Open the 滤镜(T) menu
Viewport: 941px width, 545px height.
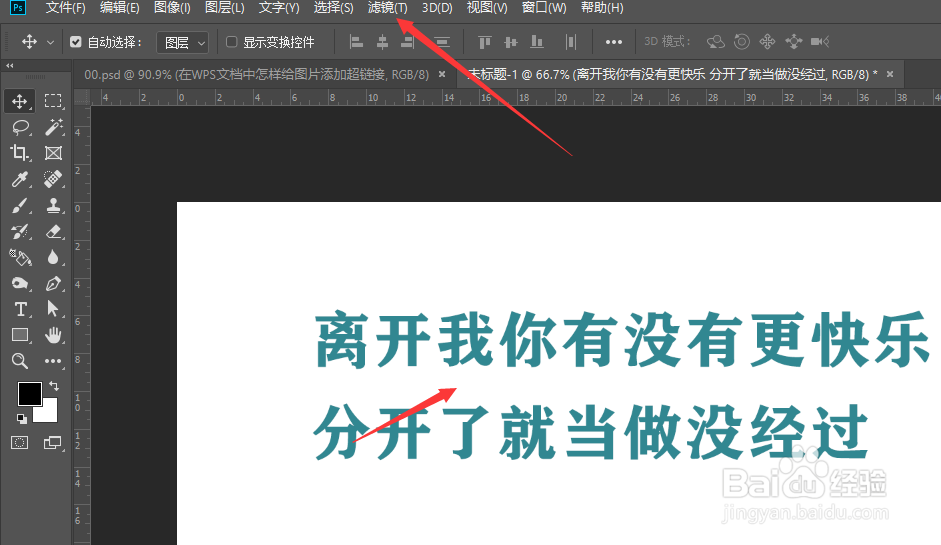point(388,8)
